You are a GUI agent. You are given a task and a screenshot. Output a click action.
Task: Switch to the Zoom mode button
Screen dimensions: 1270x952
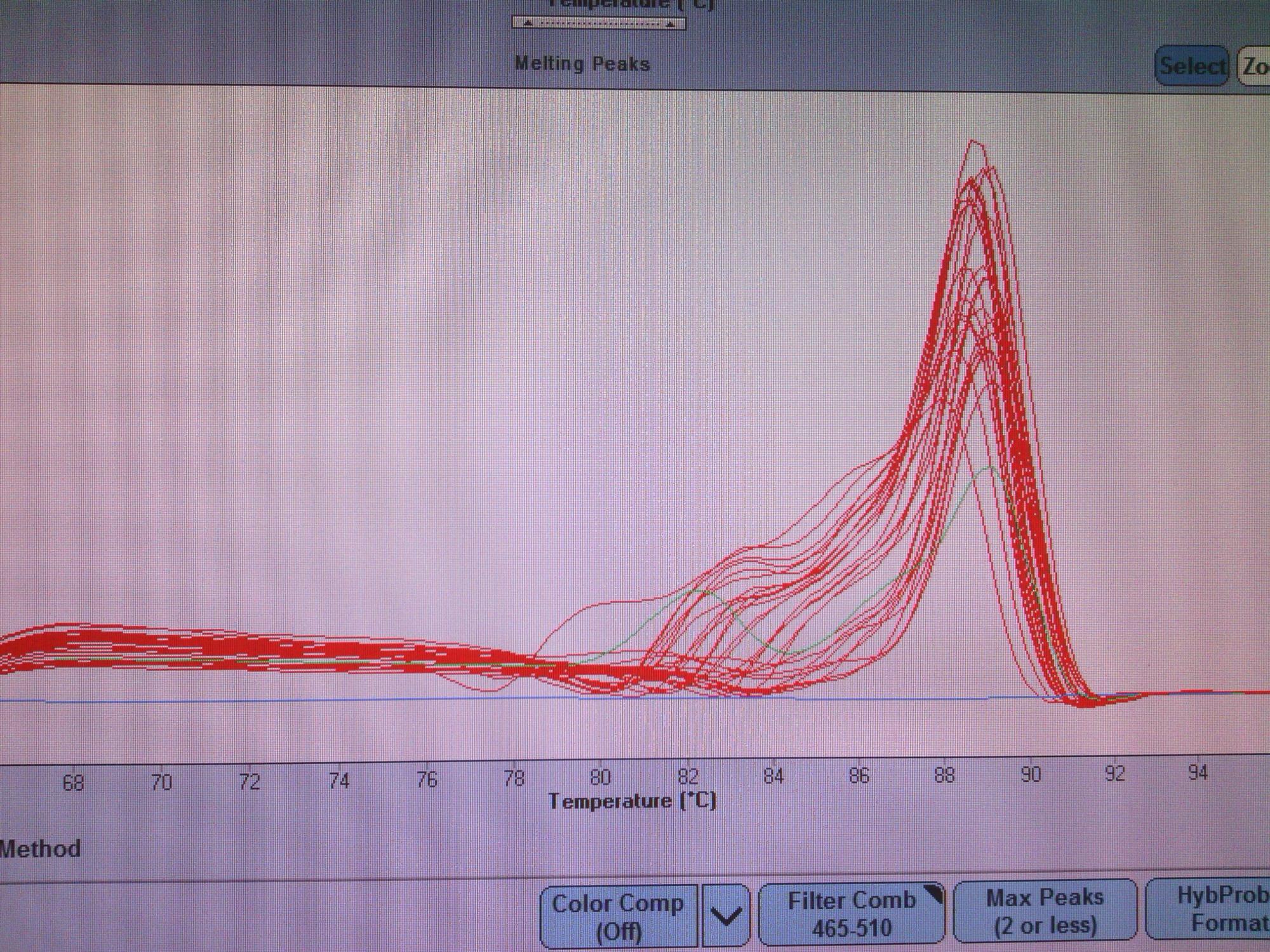[x=1255, y=66]
